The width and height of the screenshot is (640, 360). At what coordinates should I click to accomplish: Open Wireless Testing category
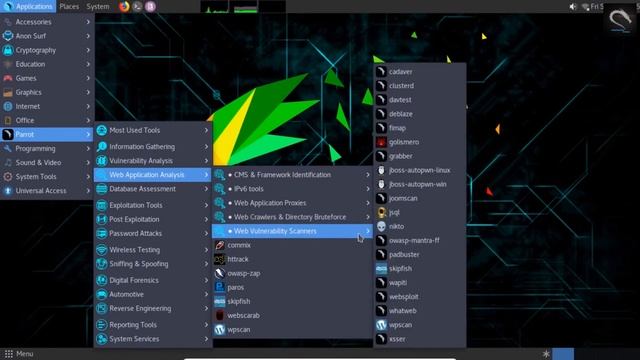pos(153,250)
